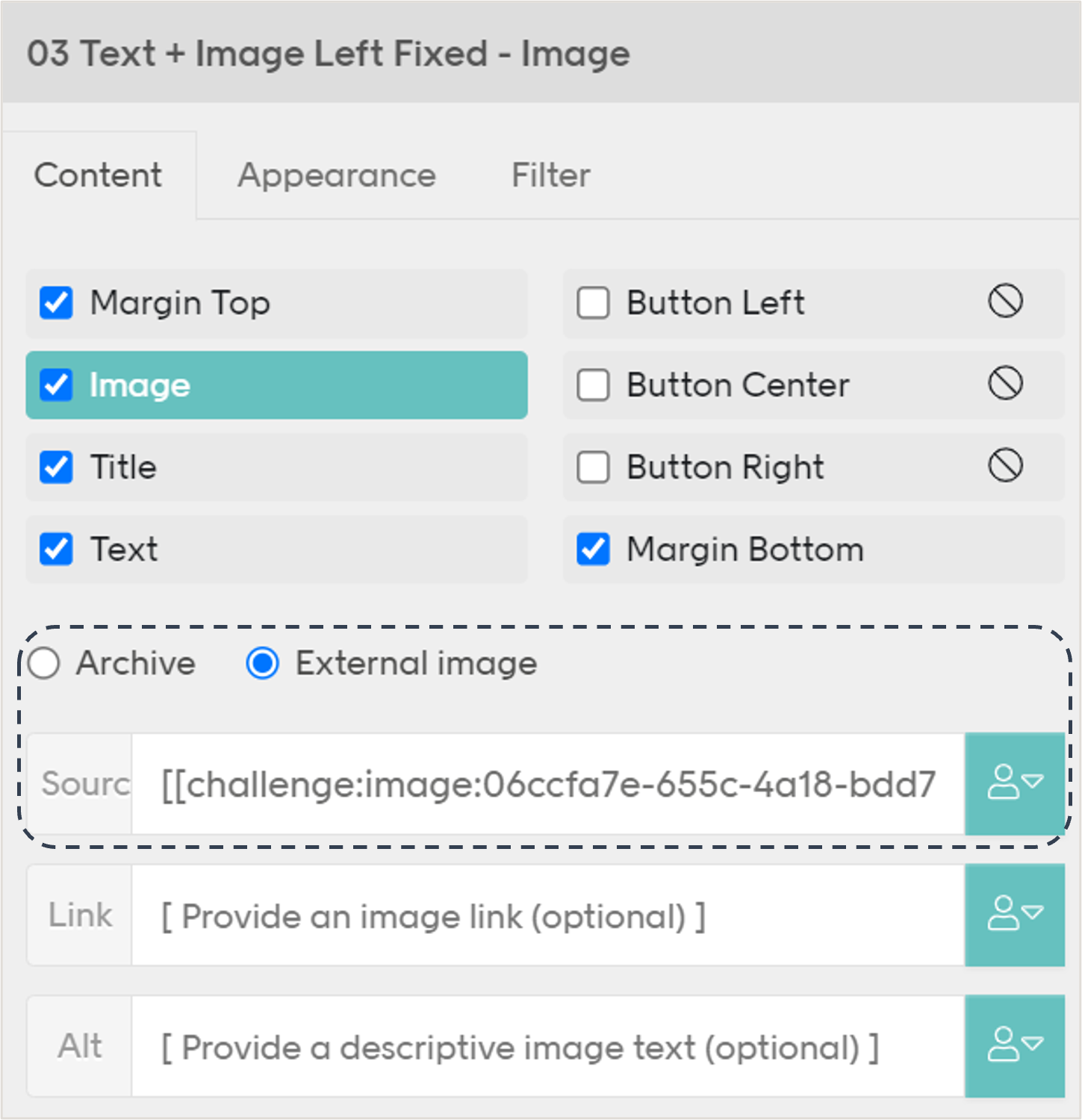Screen dimensions: 1082x1120
Task: Open the Filter tab
Action: point(550,175)
